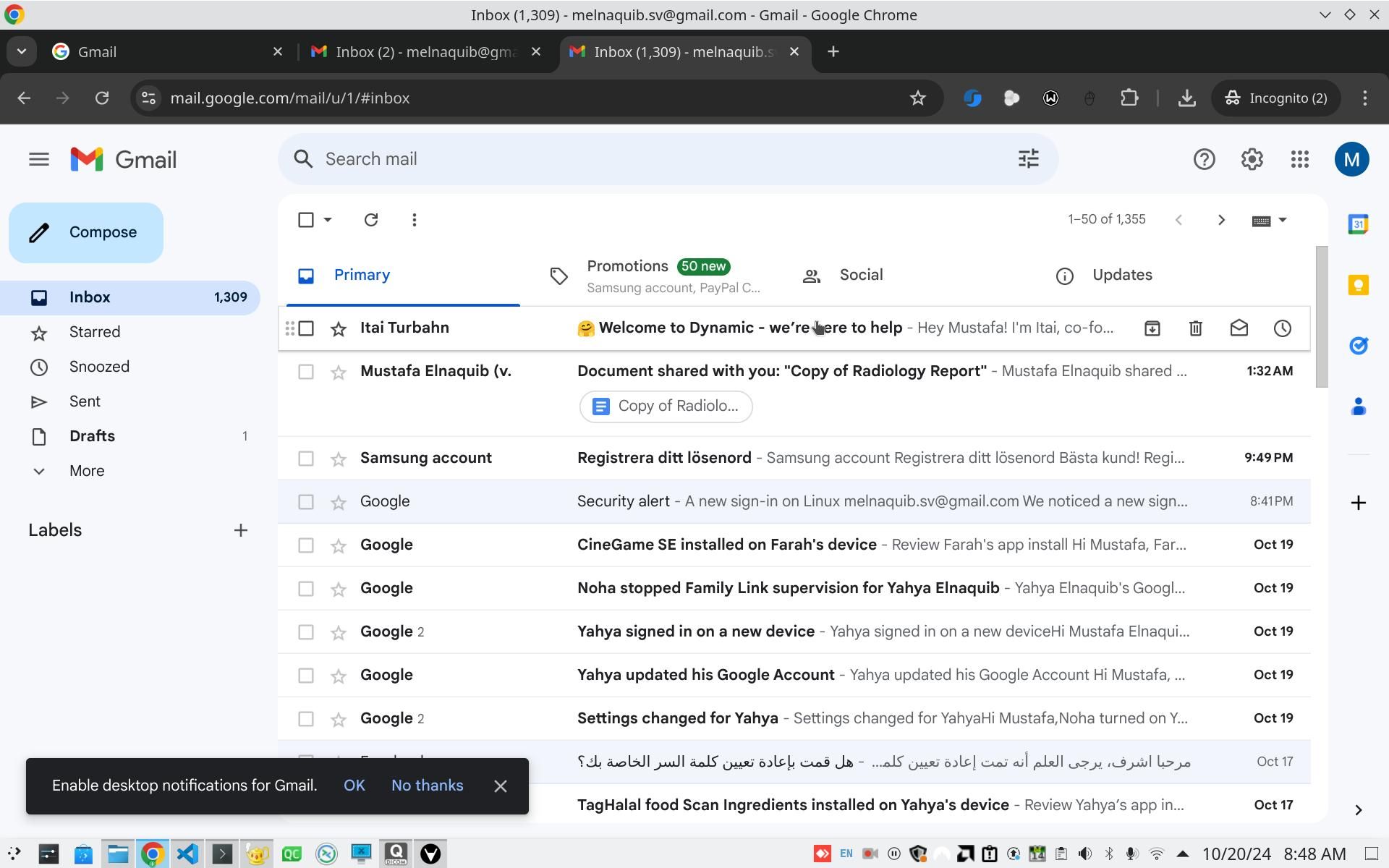Hide the side panel chevron
This screenshot has height=868, width=1389.
pos(1358,810)
